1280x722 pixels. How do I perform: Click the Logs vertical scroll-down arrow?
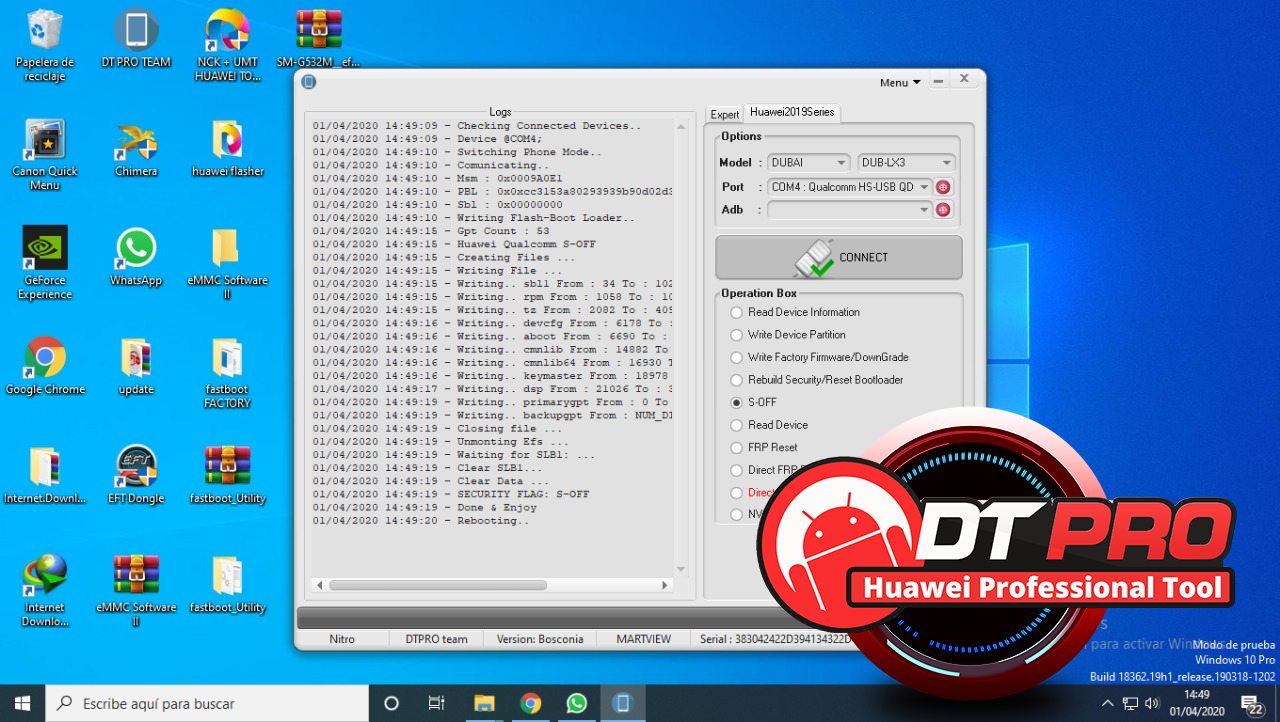click(x=681, y=569)
